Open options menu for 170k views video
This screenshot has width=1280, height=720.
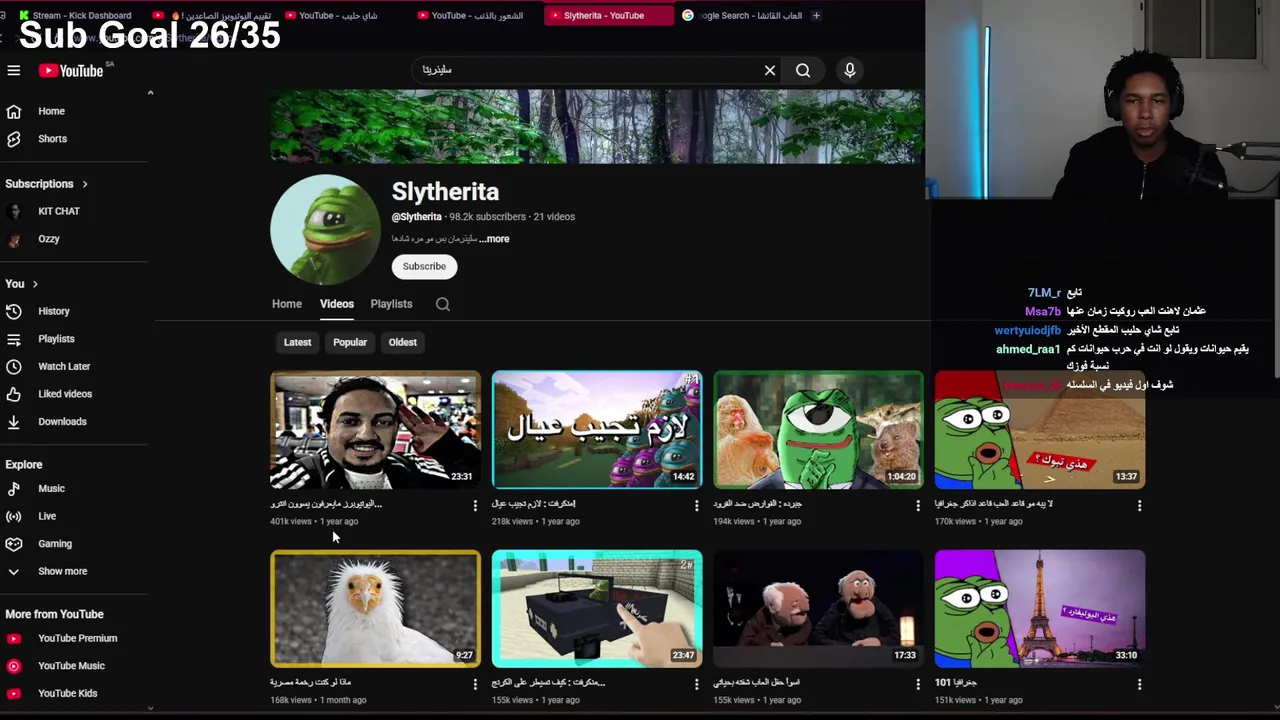[x=1139, y=506]
